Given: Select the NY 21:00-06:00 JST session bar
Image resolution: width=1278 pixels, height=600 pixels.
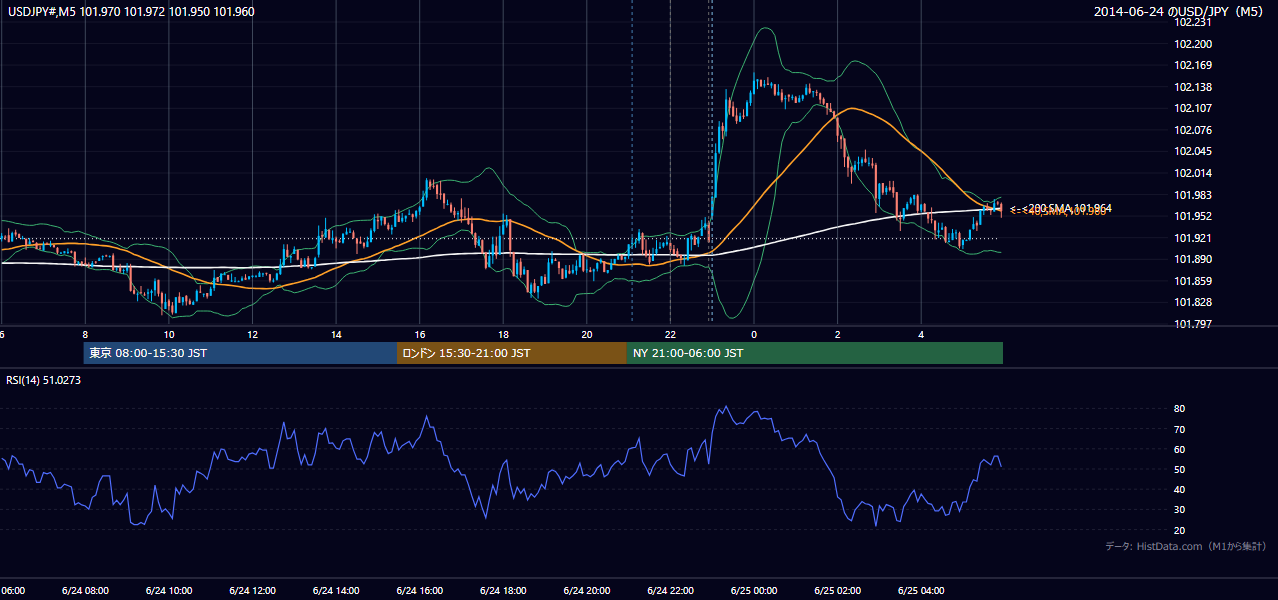Looking at the screenshot, I should point(815,353).
